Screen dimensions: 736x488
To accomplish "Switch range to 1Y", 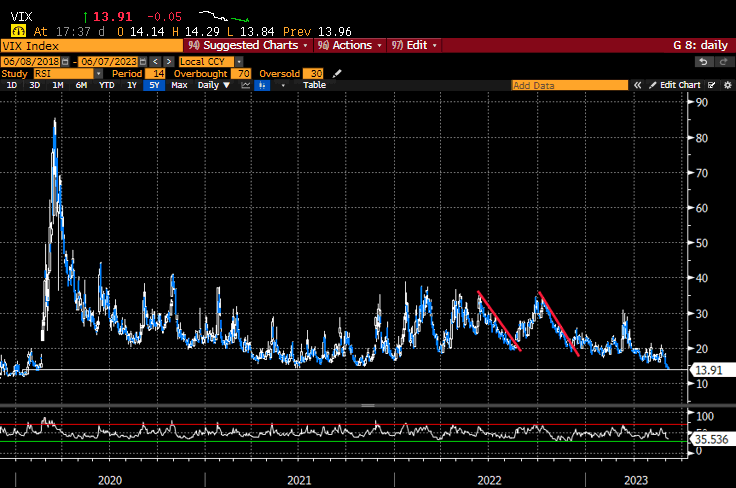I will tap(132, 85).
